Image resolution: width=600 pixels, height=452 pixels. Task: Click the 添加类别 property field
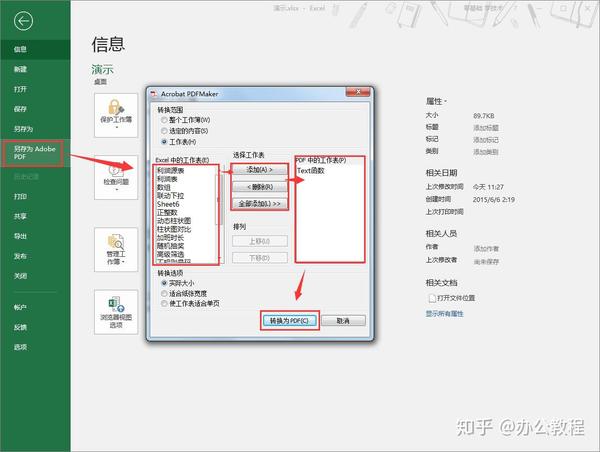[x=486, y=152]
